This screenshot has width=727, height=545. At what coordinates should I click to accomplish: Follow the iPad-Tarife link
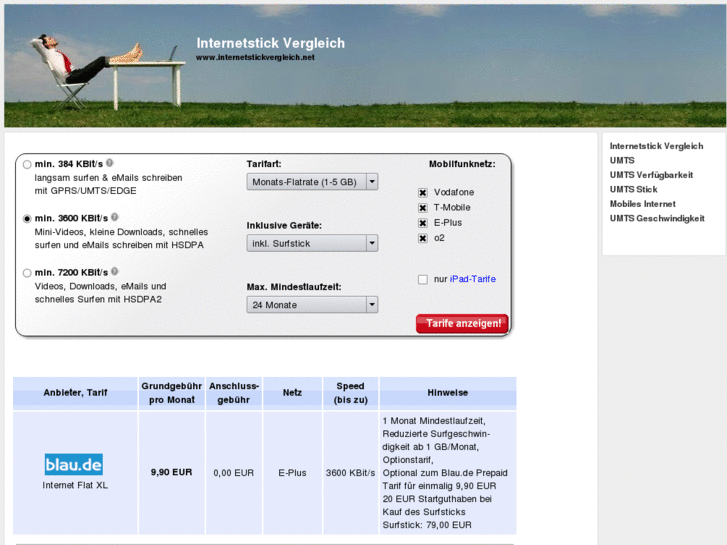[472, 279]
